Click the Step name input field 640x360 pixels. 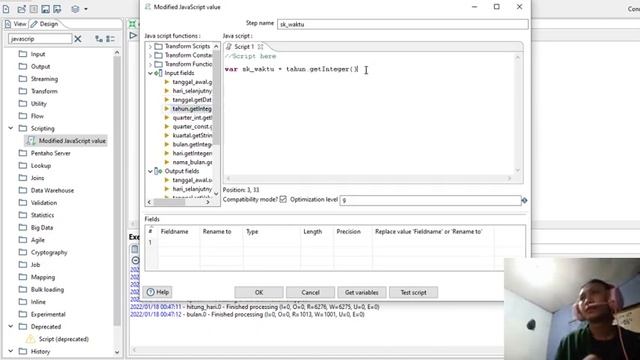(402, 24)
